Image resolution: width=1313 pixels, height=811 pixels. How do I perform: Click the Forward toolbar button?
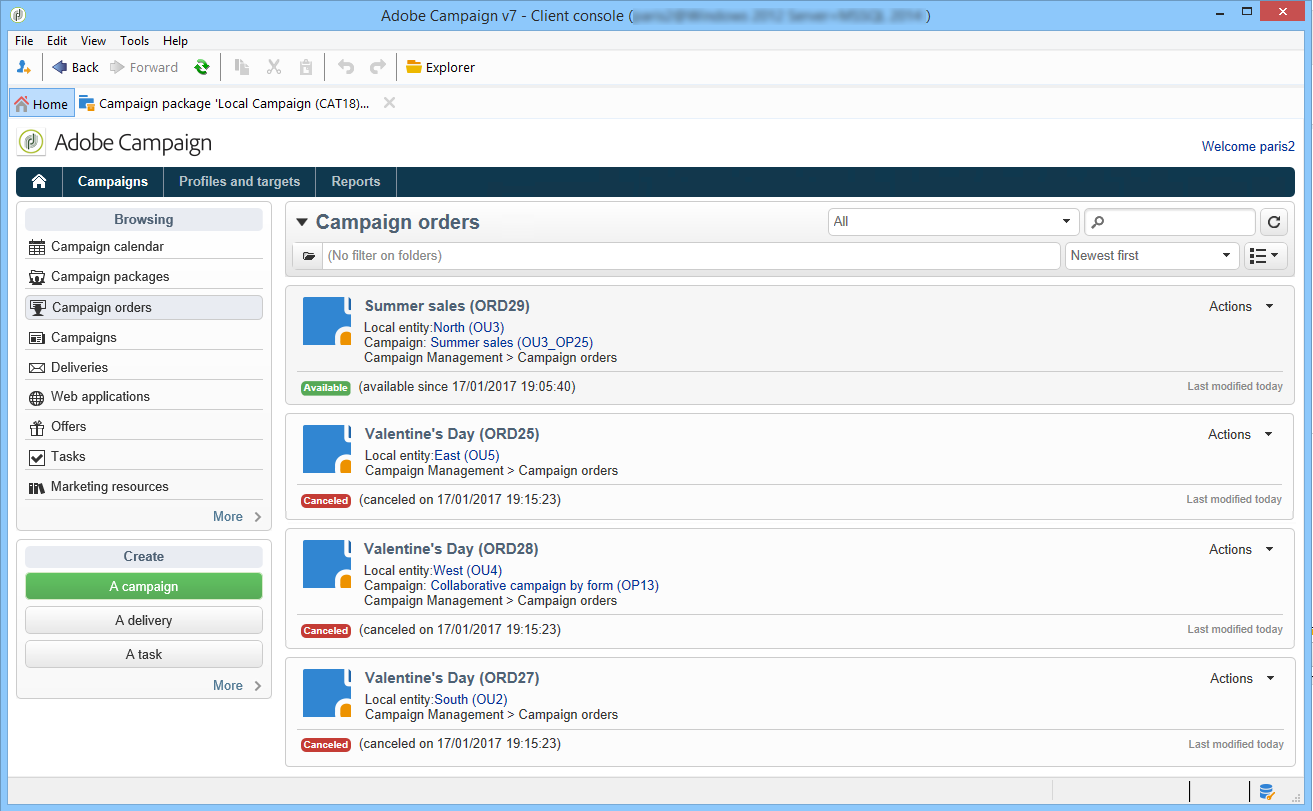[x=144, y=67]
